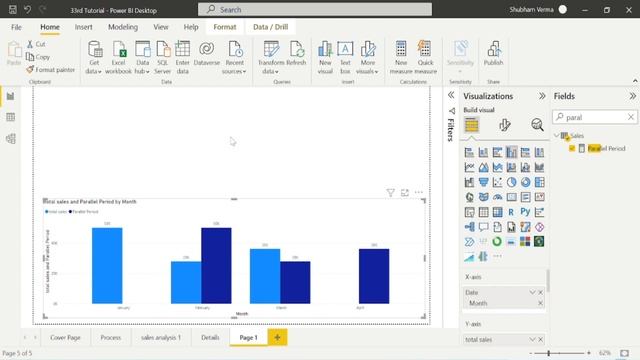Import an Excel workbook
This screenshot has width=640, height=360.
pos(118,58)
